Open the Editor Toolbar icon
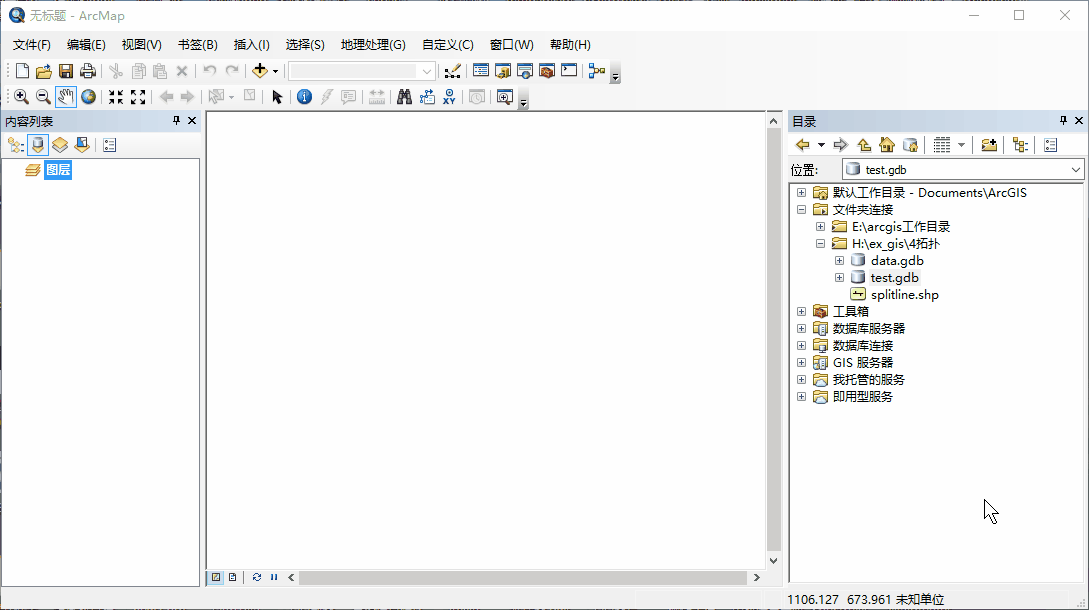The width and height of the screenshot is (1089, 610). [452, 71]
